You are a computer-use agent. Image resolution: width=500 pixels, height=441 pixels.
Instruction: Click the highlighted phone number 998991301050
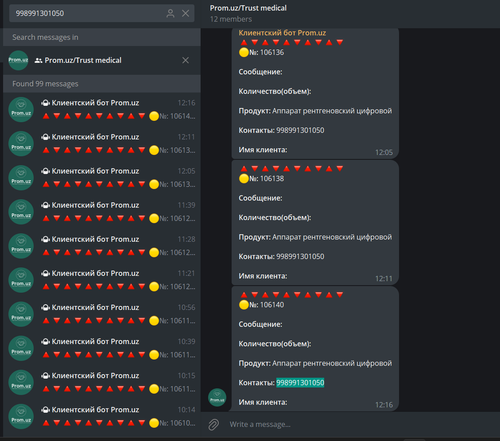[x=300, y=383]
